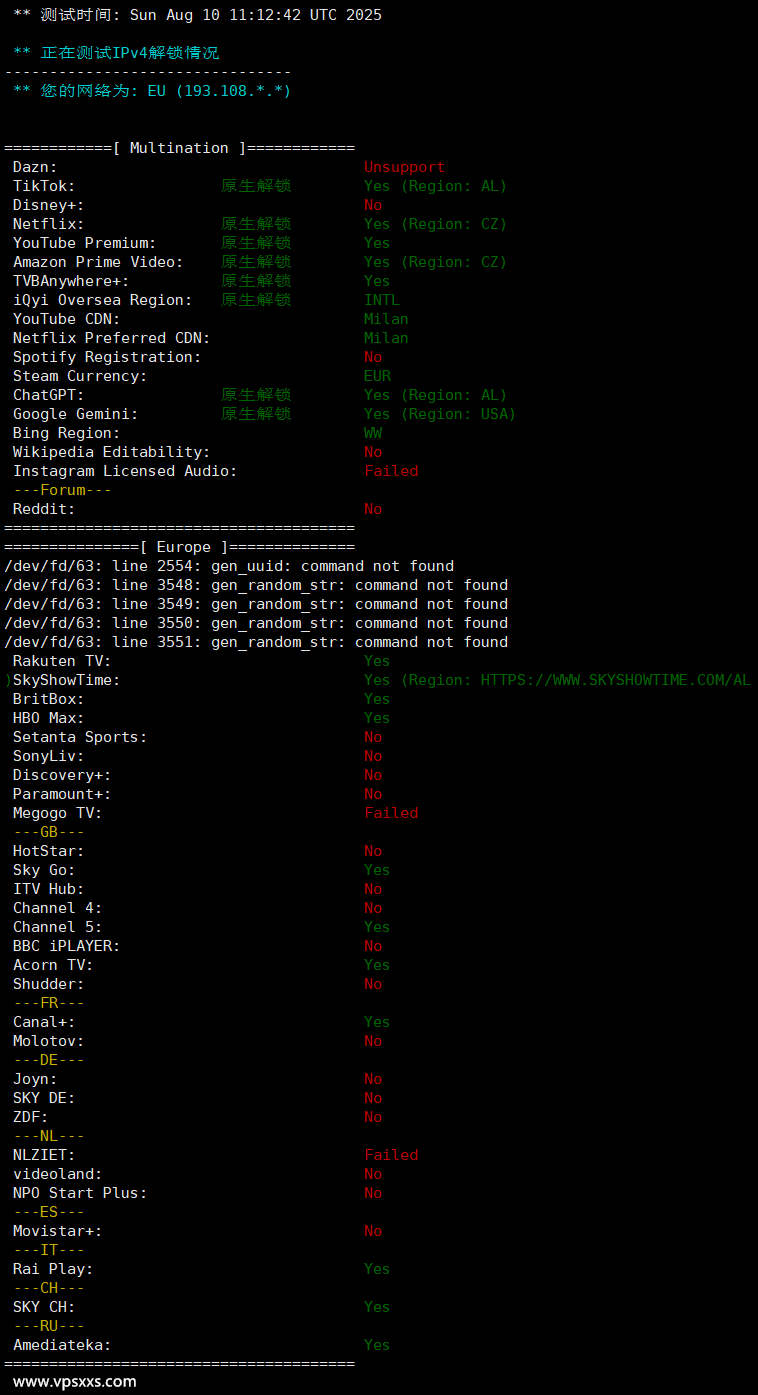Click 'Yes (Region: USA)' on the Google Gemini row
The width and height of the screenshot is (758, 1395).
pos(440,414)
